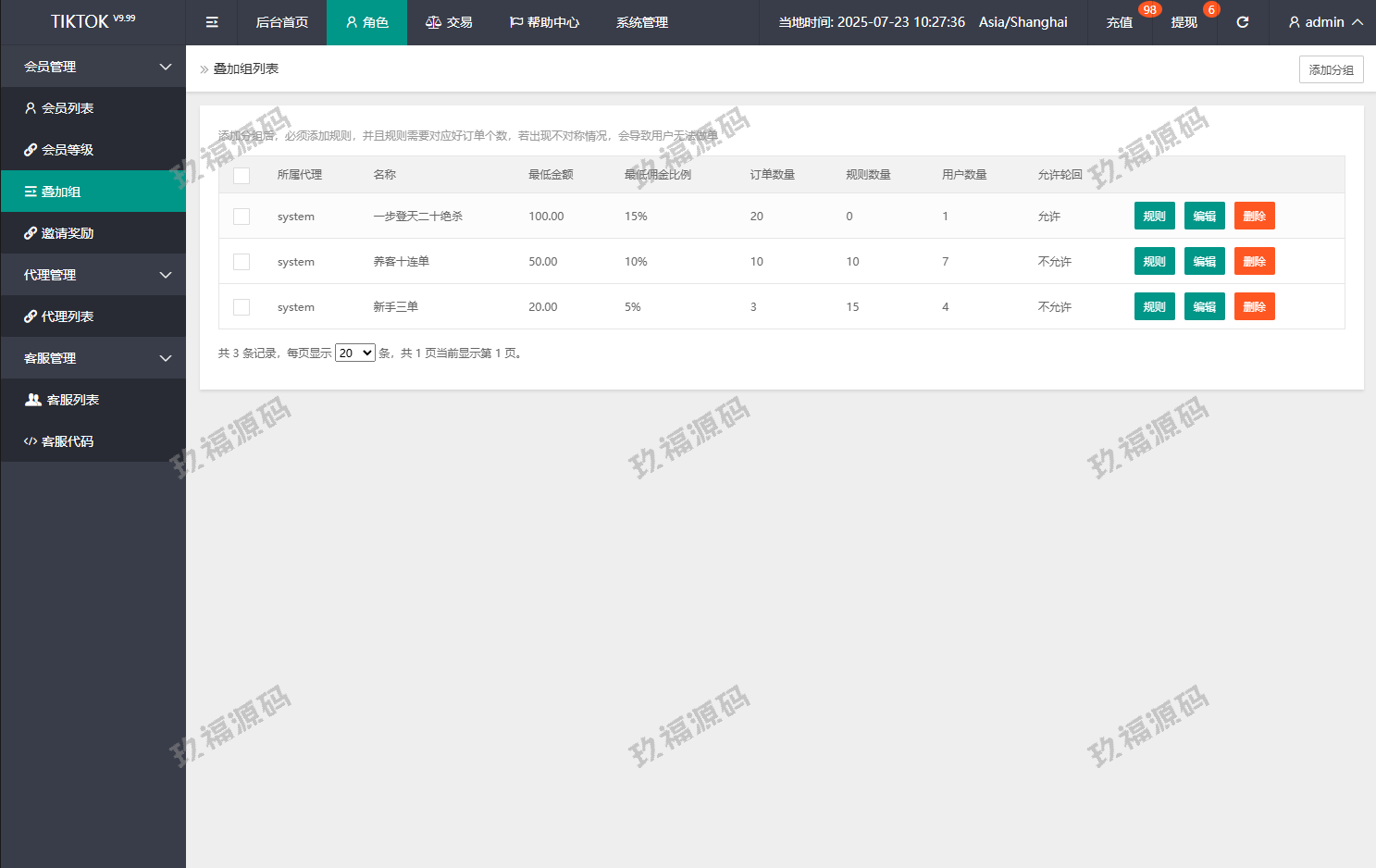
Task: Open 邀请奖励 invite rewards page
Action: (x=68, y=233)
